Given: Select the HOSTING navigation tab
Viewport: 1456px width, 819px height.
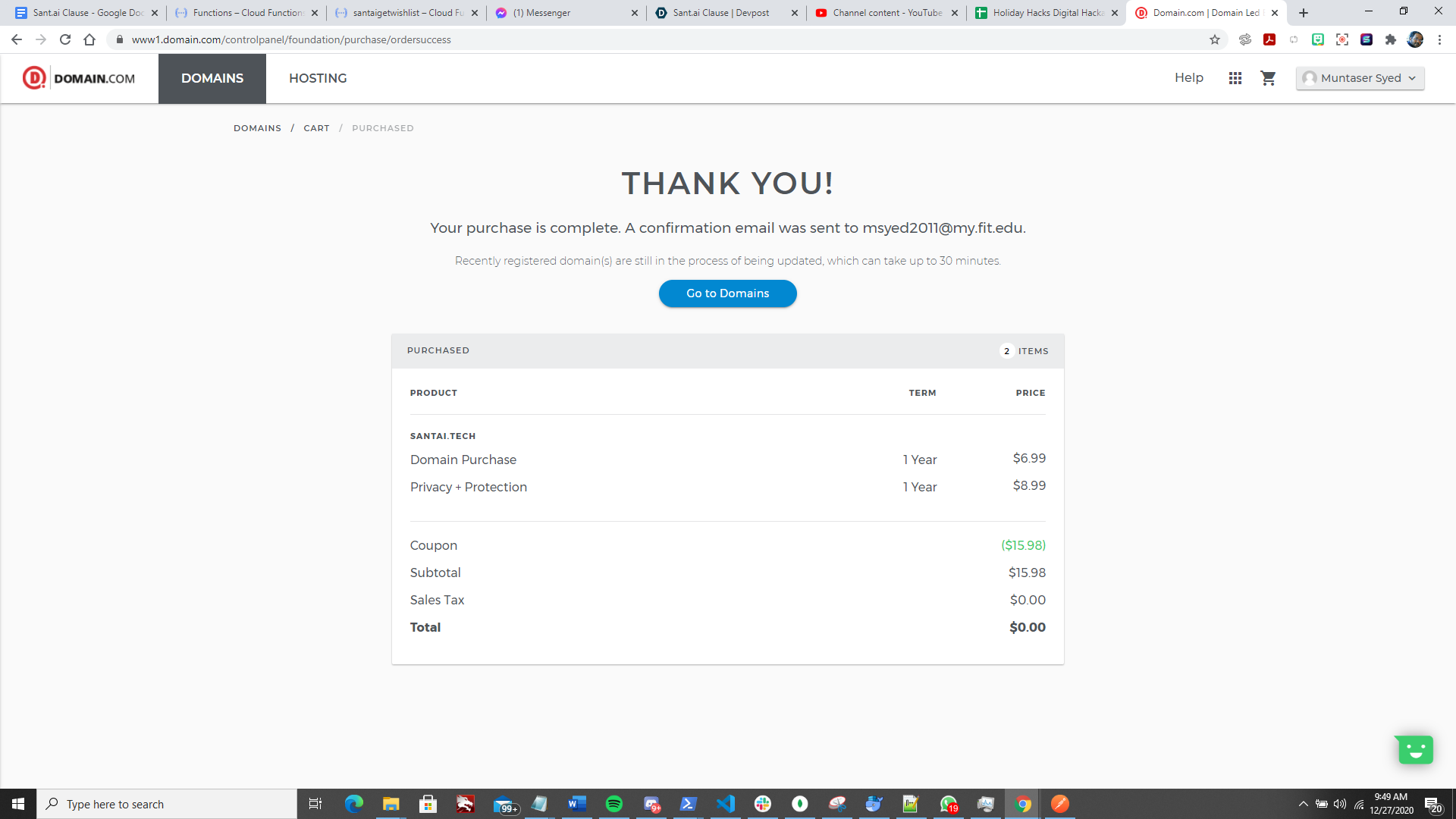Looking at the screenshot, I should (x=318, y=78).
